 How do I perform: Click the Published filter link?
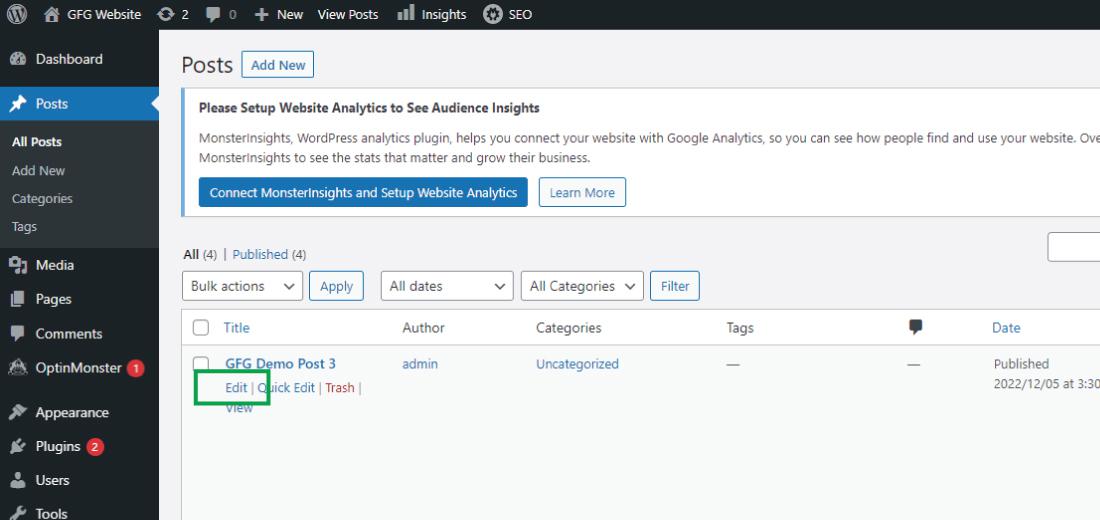pos(260,254)
